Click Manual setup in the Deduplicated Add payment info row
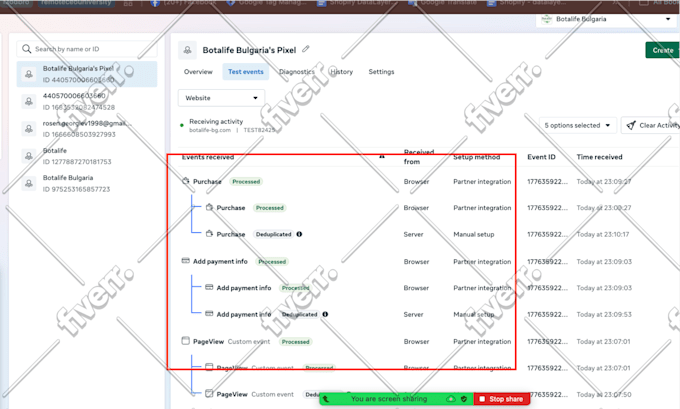 (474, 314)
